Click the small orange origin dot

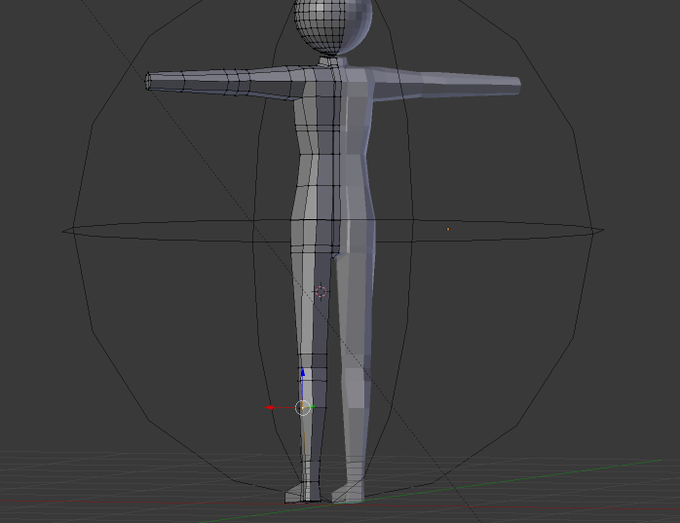click(x=448, y=229)
